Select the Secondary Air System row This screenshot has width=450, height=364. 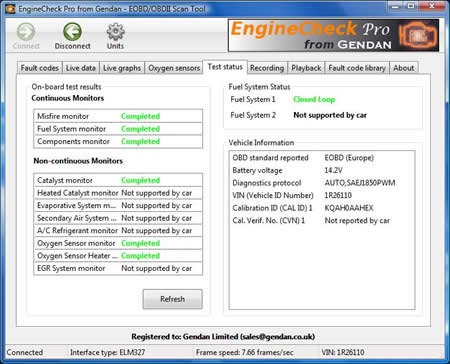tap(118, 218)
